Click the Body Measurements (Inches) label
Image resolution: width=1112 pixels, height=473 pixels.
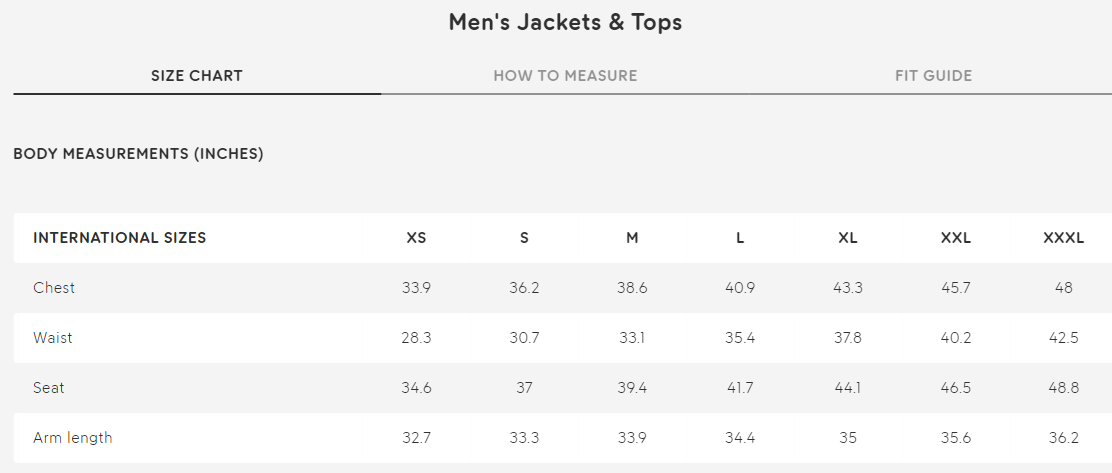(138, 154)
